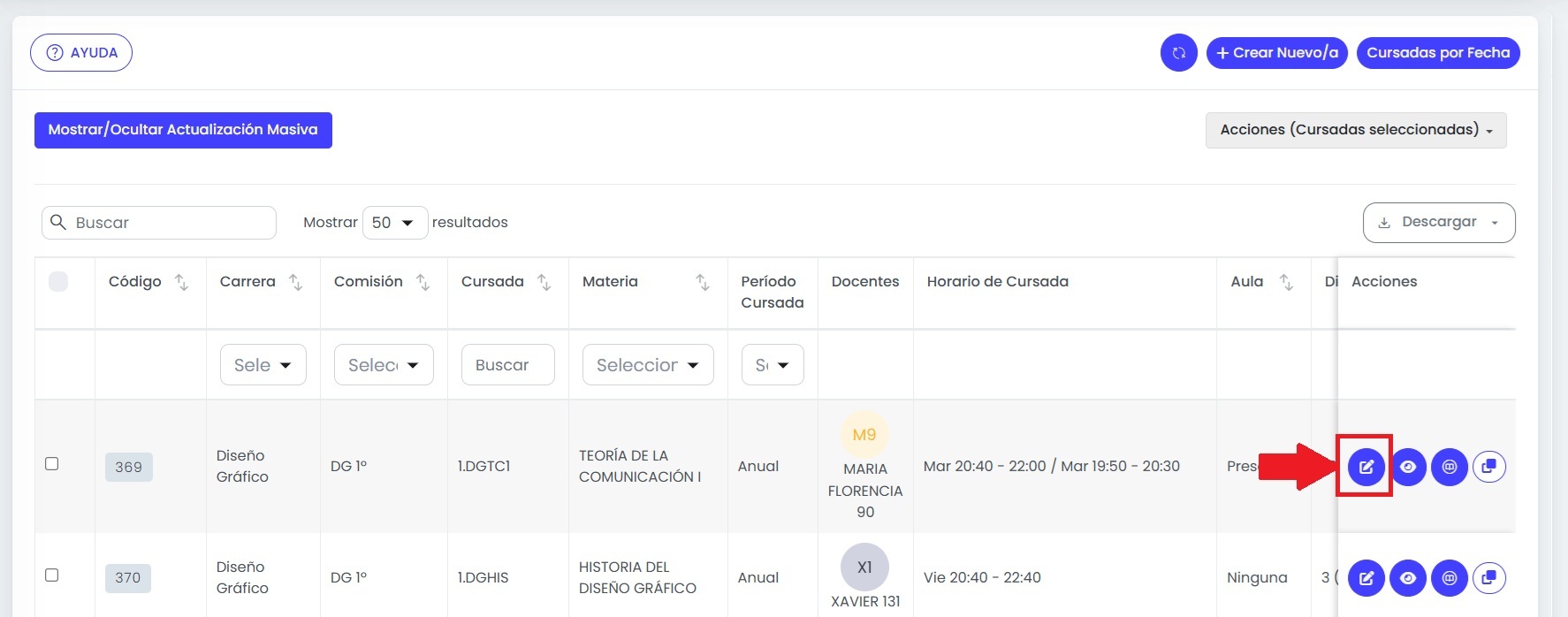Click the Acciones column header

click(x=1384, y=281)
